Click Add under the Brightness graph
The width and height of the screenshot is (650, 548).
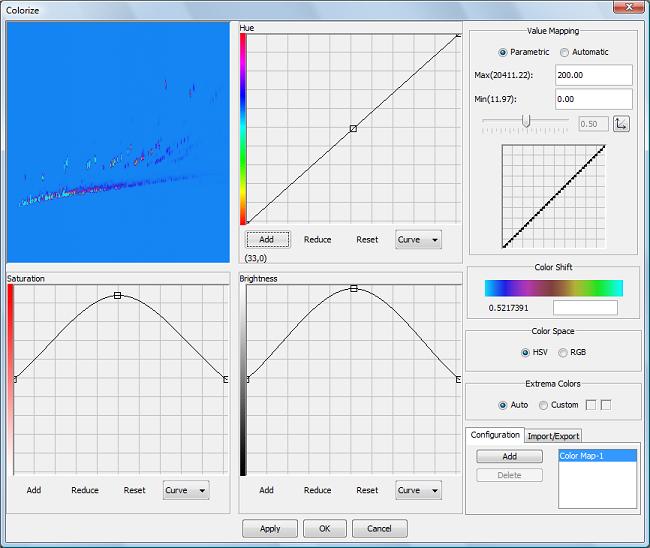[x=267, y=490]
